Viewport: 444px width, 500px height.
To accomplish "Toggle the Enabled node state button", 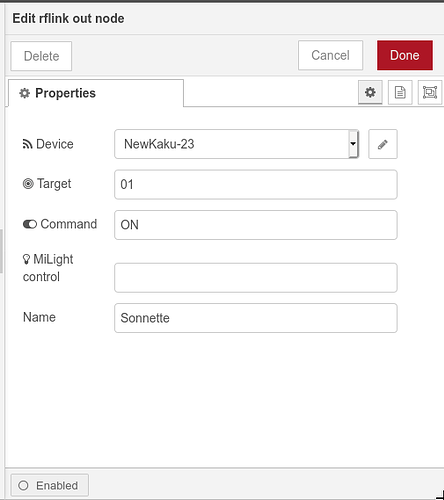I will pyautogui.click(x=50, y=485).
